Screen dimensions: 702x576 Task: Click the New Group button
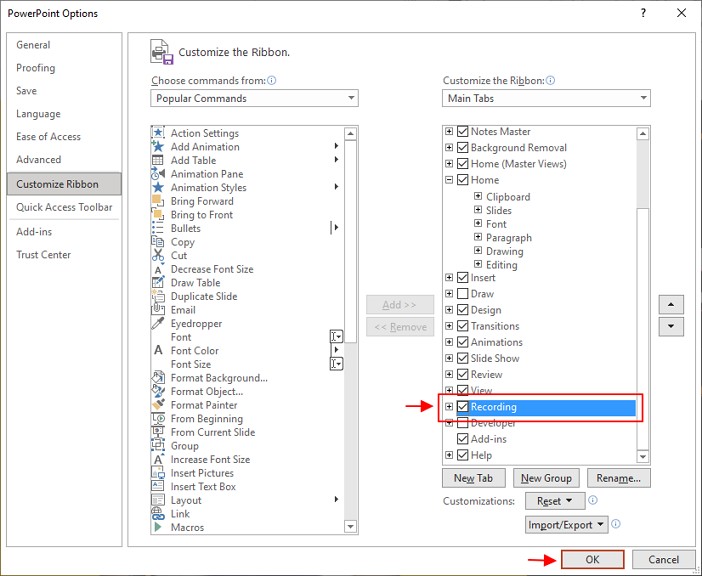[546, 478]
